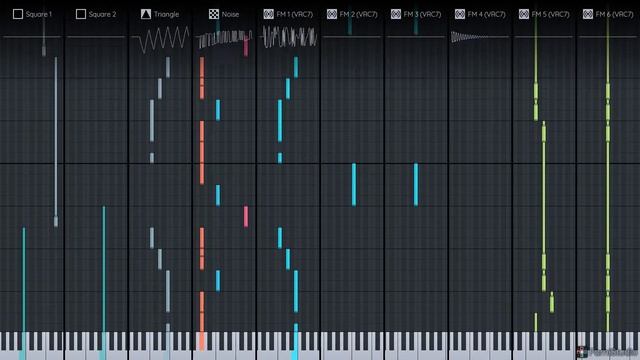Select the "Square 2" channel label
Image resolution: width=640 pixels, height=360 pixels.
pos(102,14)
